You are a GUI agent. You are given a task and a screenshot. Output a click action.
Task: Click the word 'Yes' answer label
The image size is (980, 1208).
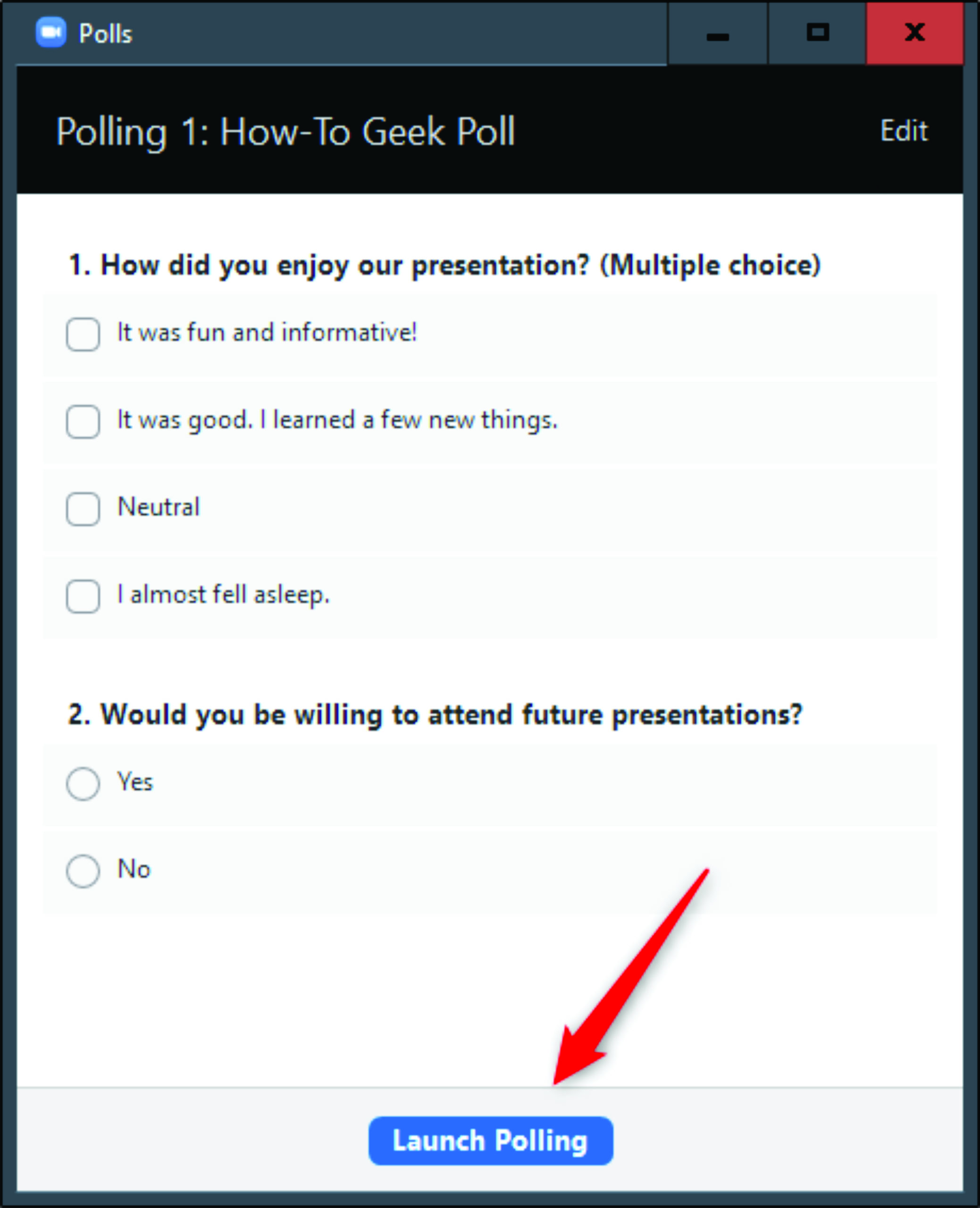(135, 782)
